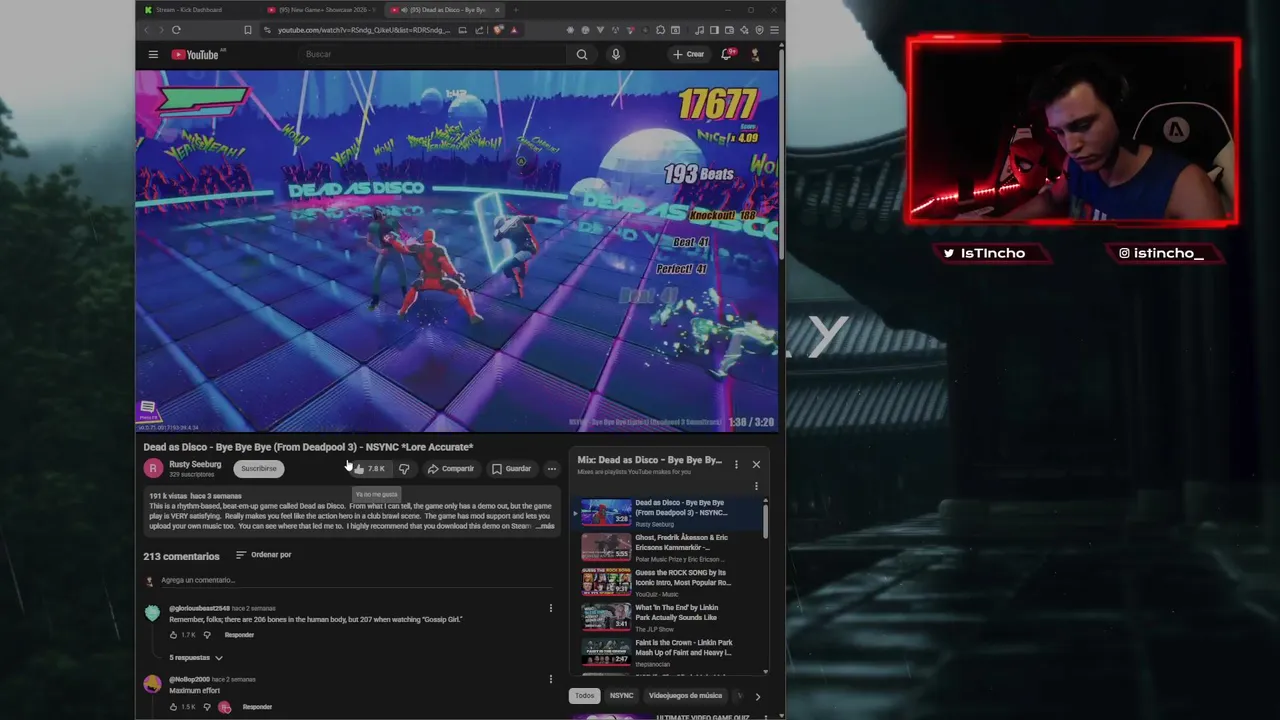
Task: Open the Brave Rewards triangle icon
Action: tap(514, 30)
